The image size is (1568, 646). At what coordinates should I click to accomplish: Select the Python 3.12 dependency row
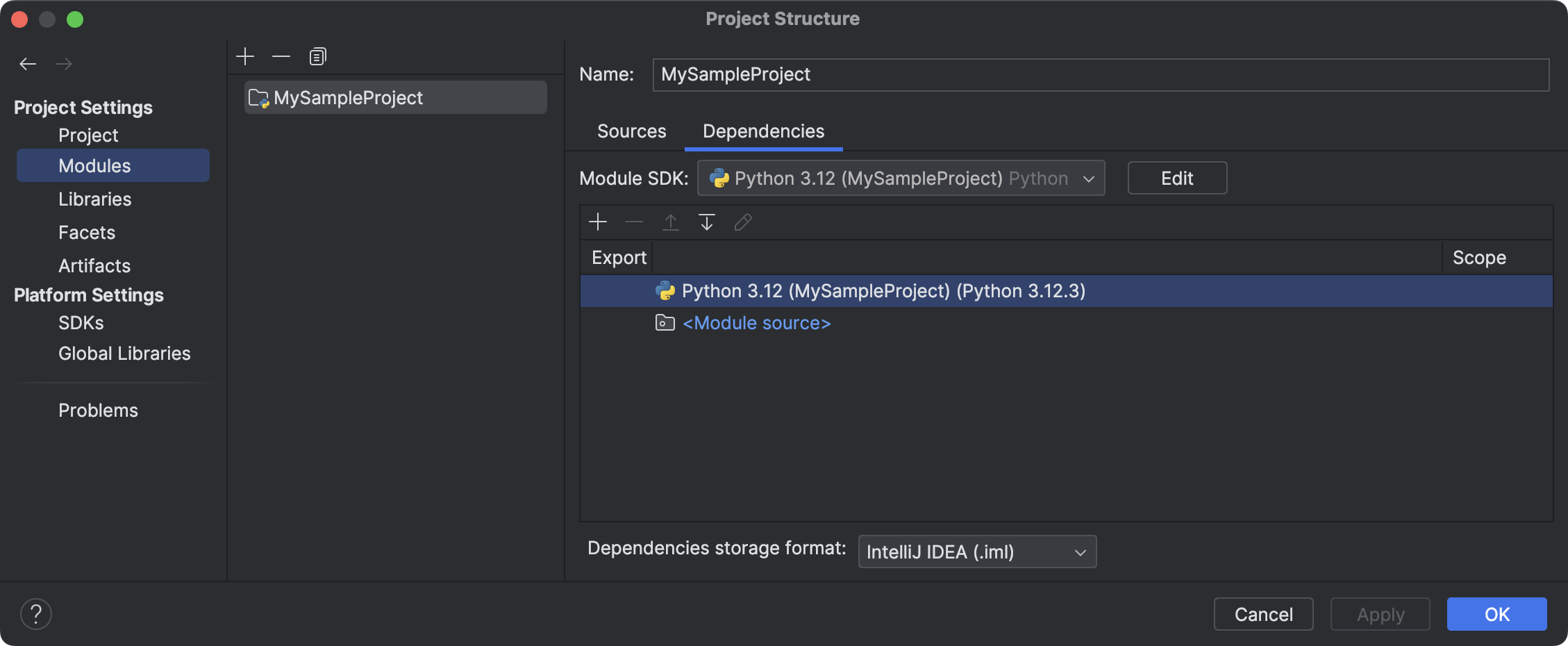click(x=882, y=290)
